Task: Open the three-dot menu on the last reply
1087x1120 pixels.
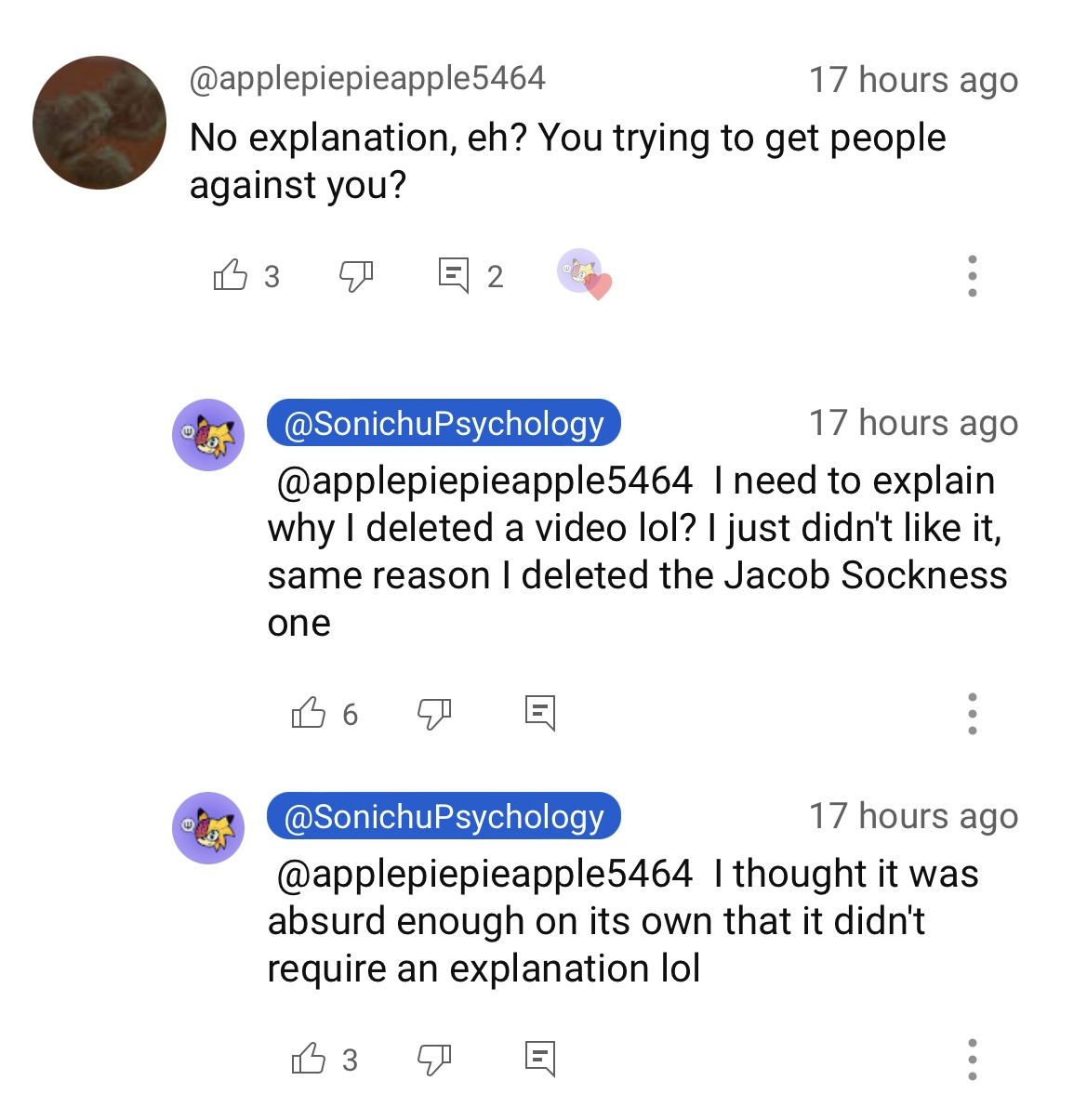Action: coord(973,1060)
